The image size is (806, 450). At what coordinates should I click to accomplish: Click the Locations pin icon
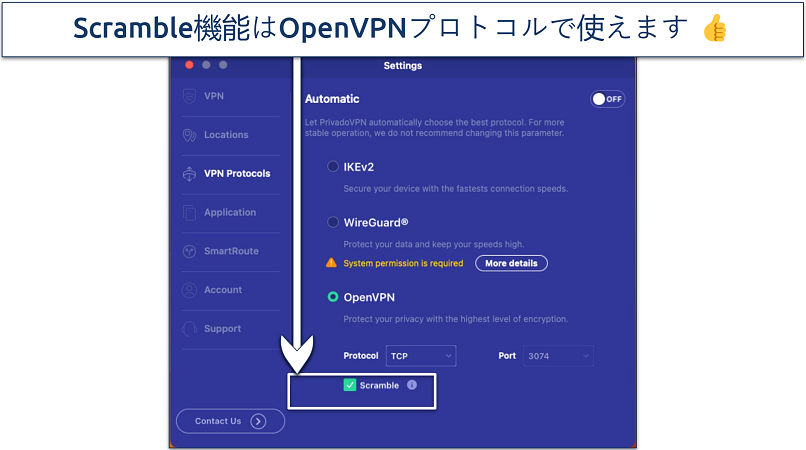tap(189, 135)
